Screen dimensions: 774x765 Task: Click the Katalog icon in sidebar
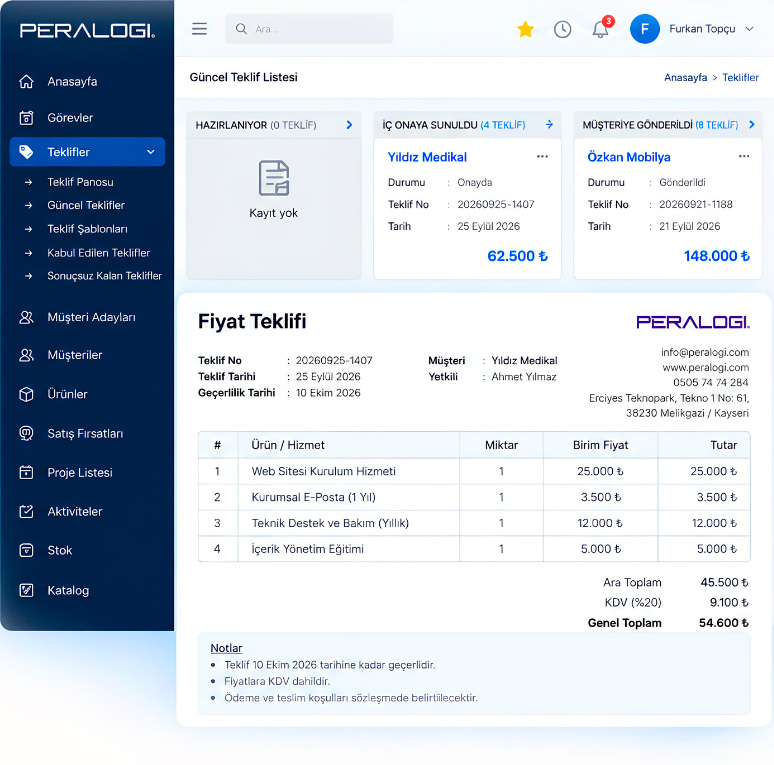26,590
